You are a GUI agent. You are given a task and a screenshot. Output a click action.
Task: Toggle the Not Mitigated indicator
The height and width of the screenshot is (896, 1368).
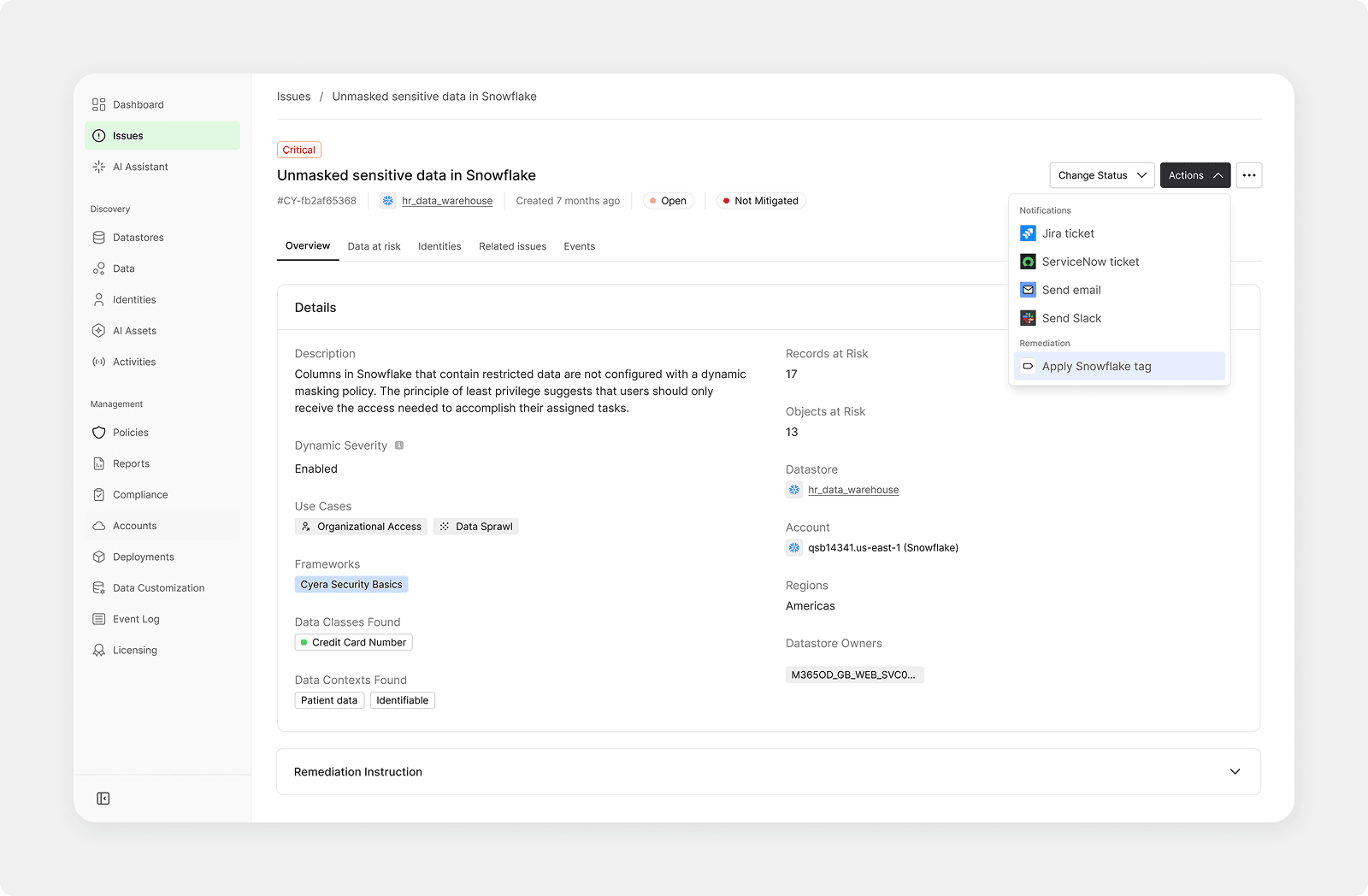tap(760, 200)
